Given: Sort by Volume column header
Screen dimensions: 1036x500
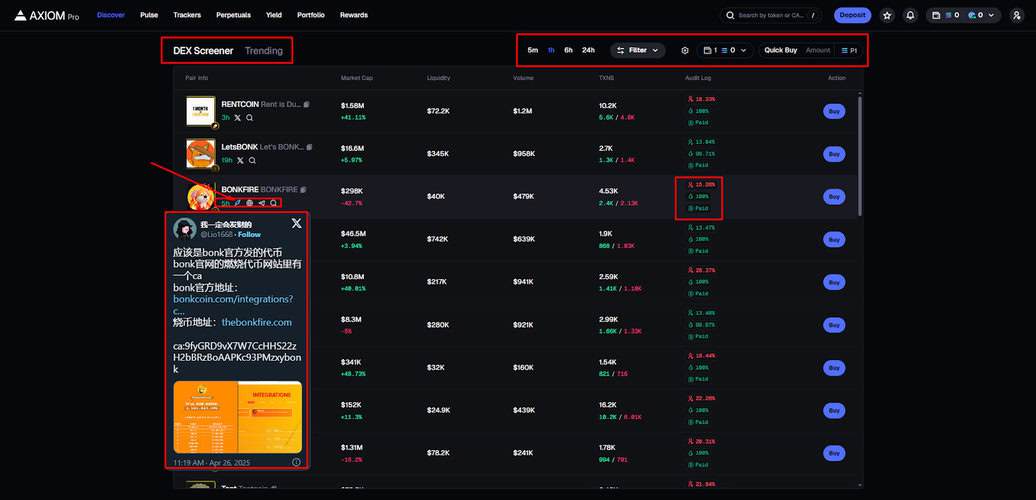Looking at the screenshot, I should 523,78.
